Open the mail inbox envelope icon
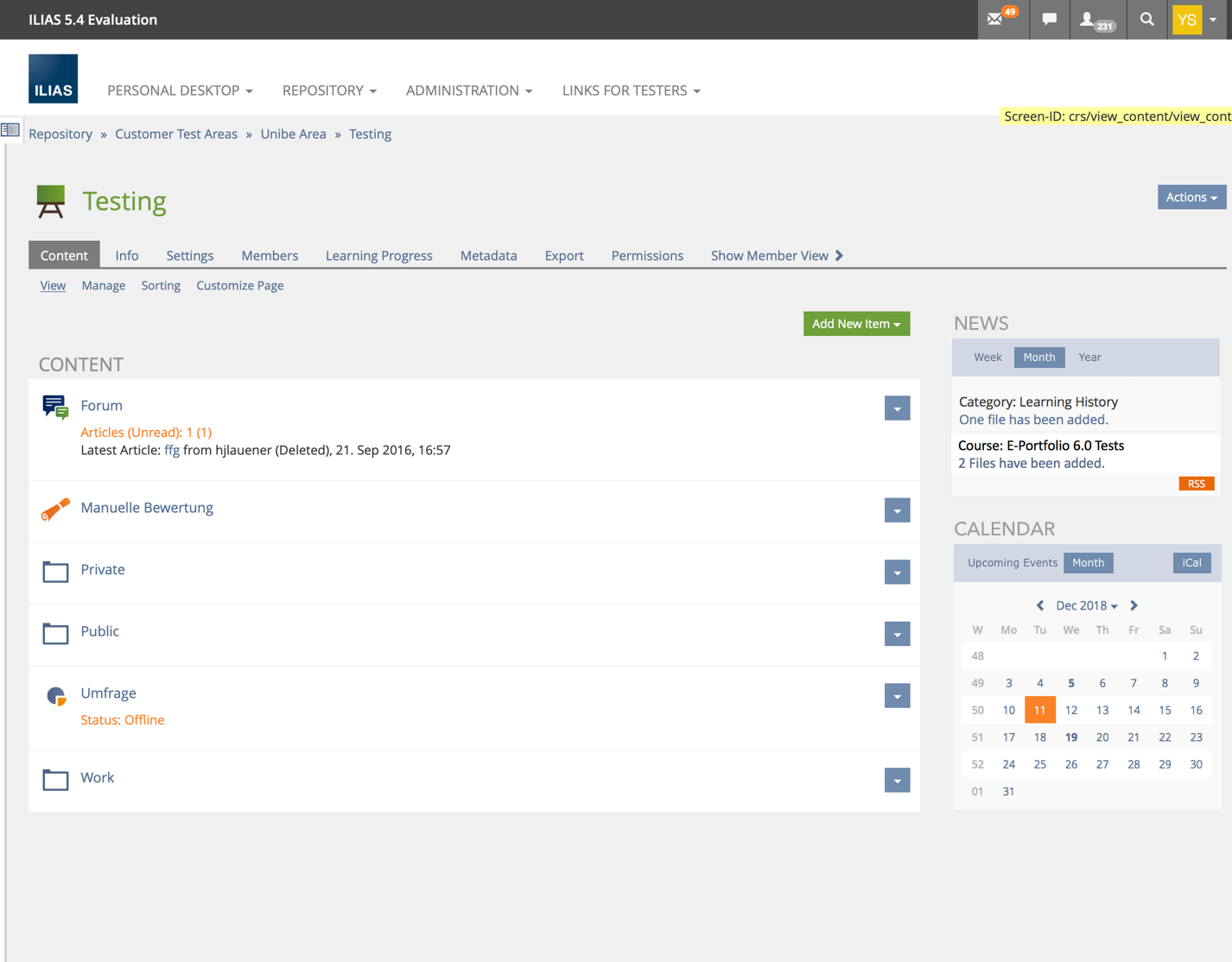1232x962 pixels. 996,19
